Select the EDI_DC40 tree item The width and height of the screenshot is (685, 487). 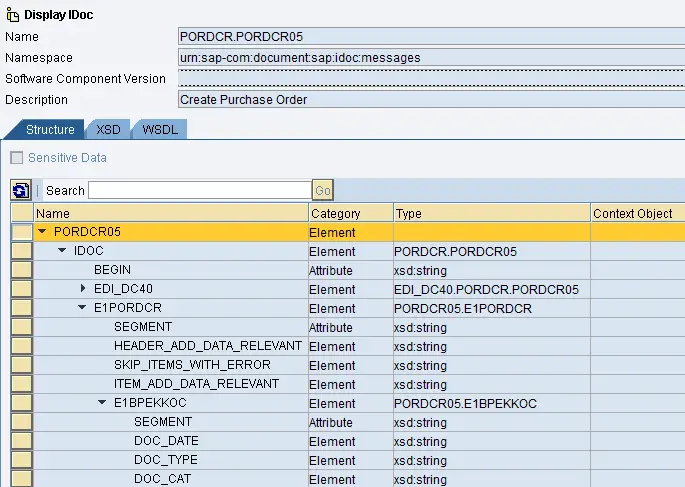(123, 289)
